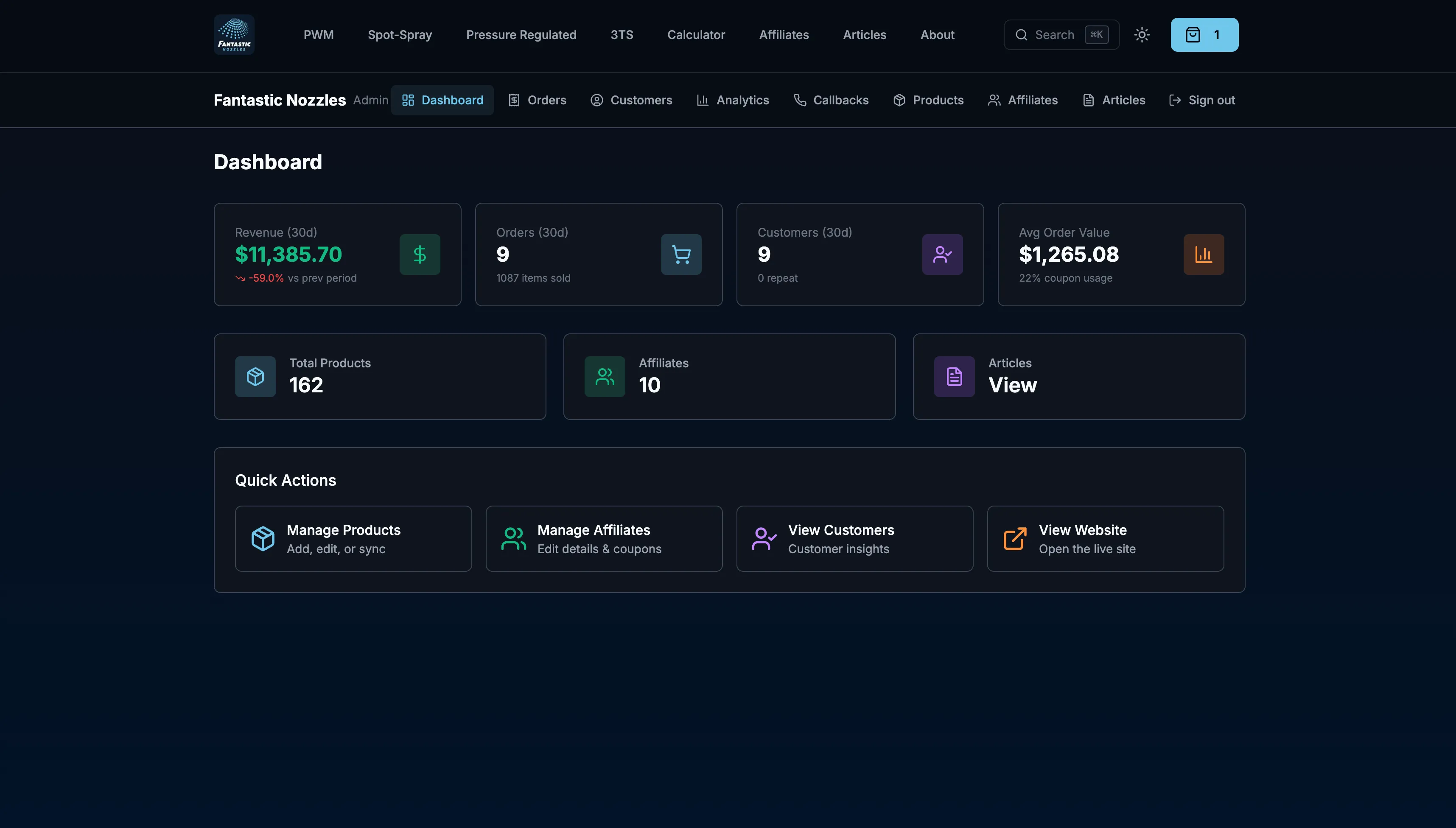Open the Affiliates count card

pos(728,377)
